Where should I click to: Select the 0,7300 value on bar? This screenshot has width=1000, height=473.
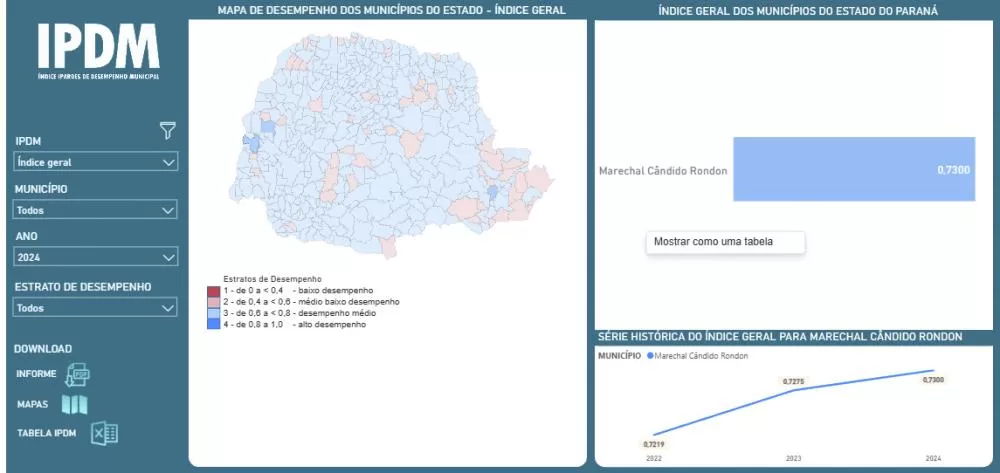pos(953,170)
